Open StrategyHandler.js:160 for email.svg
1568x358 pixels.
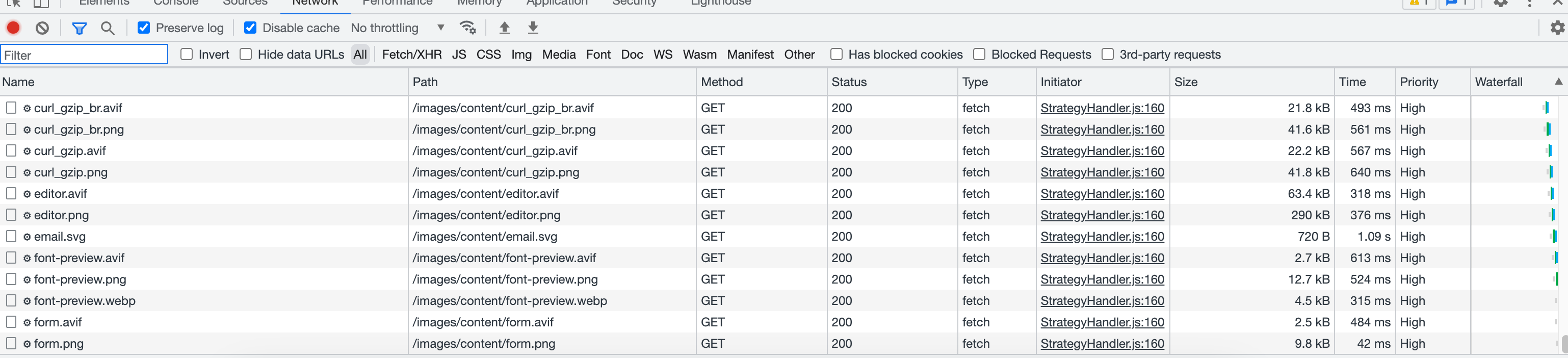1102,236
